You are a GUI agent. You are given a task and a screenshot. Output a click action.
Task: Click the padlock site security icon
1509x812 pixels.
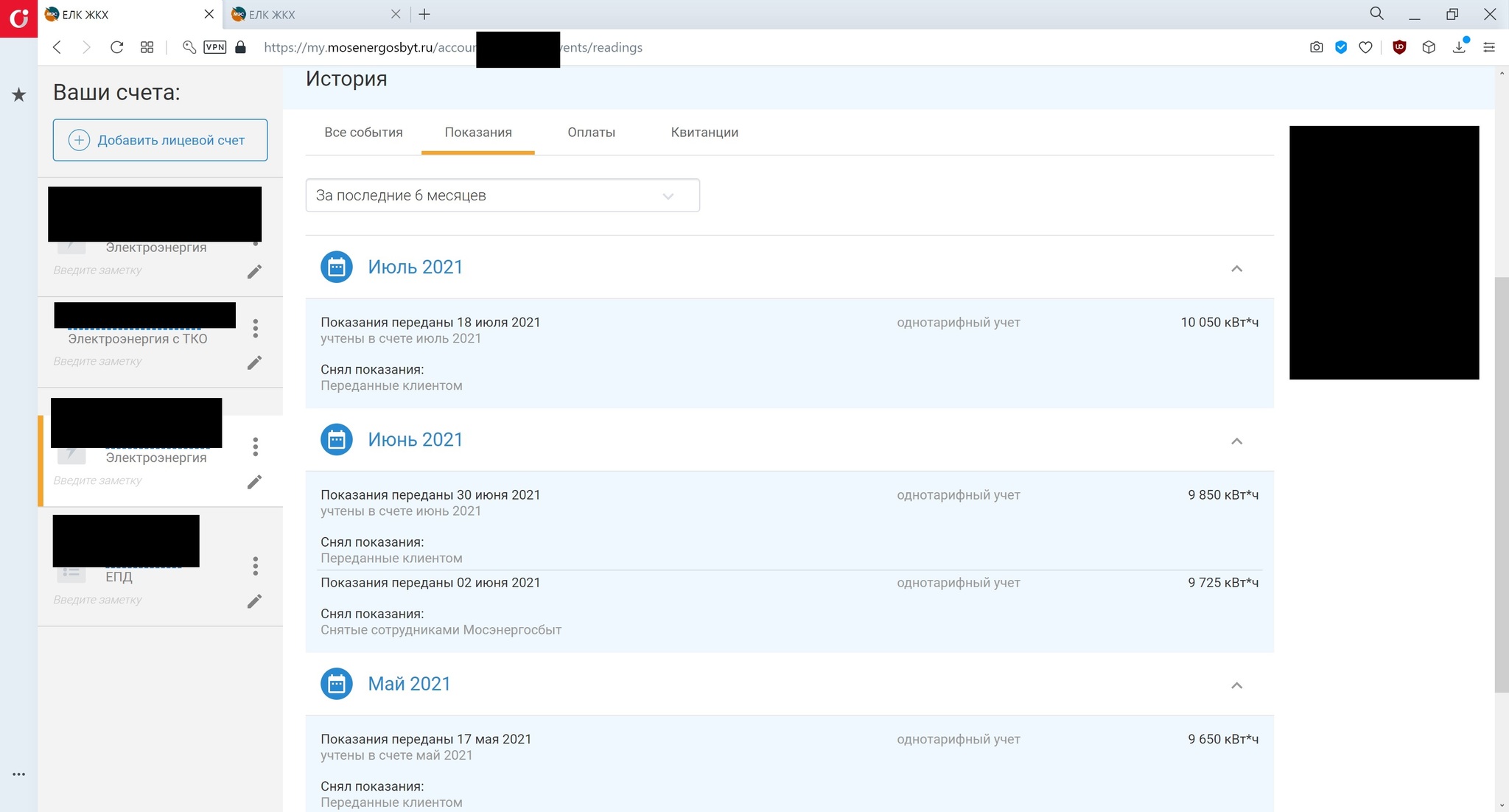pos(240,47)
